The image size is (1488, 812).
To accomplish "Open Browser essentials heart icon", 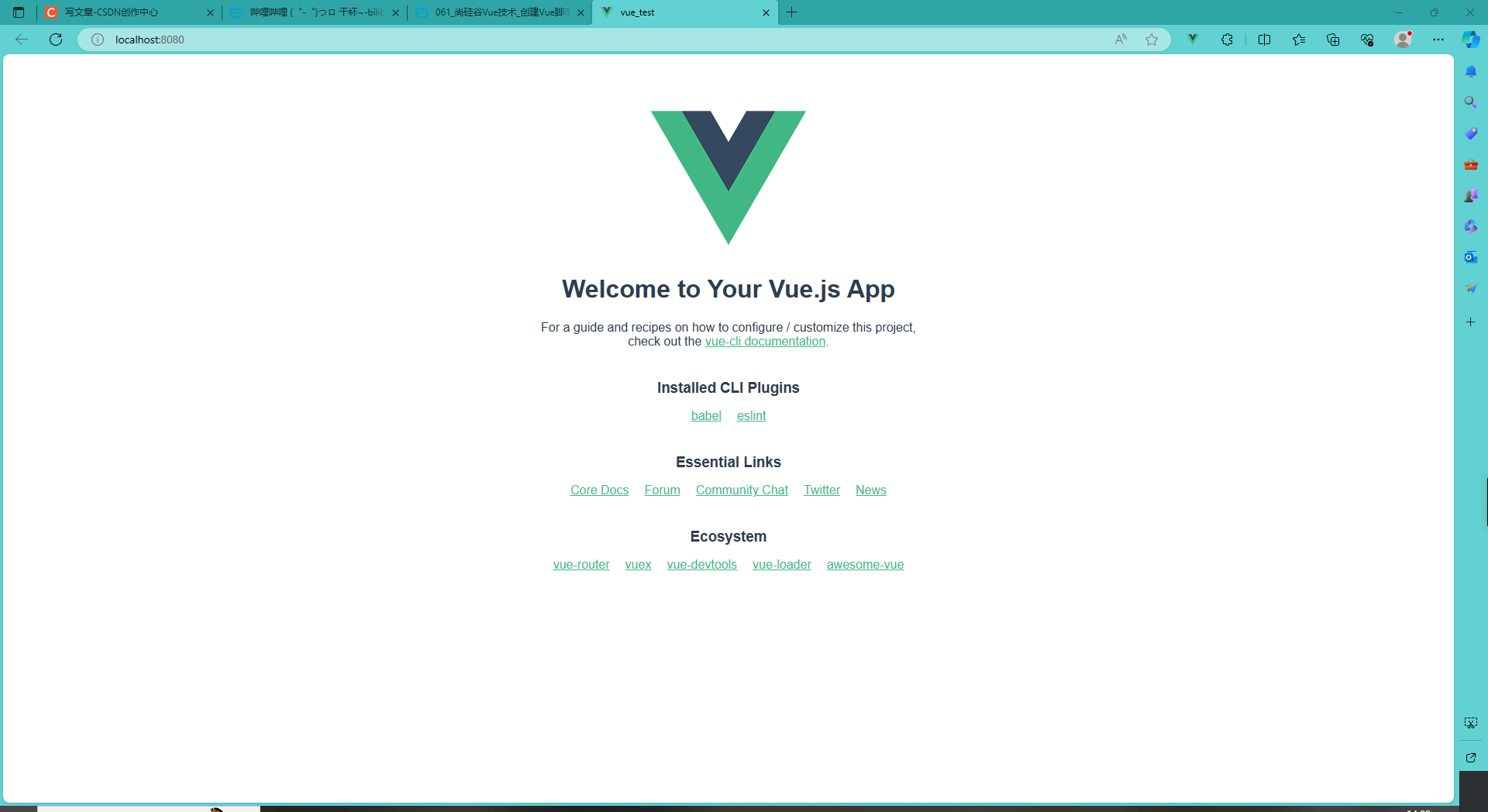I will 1367,40.
